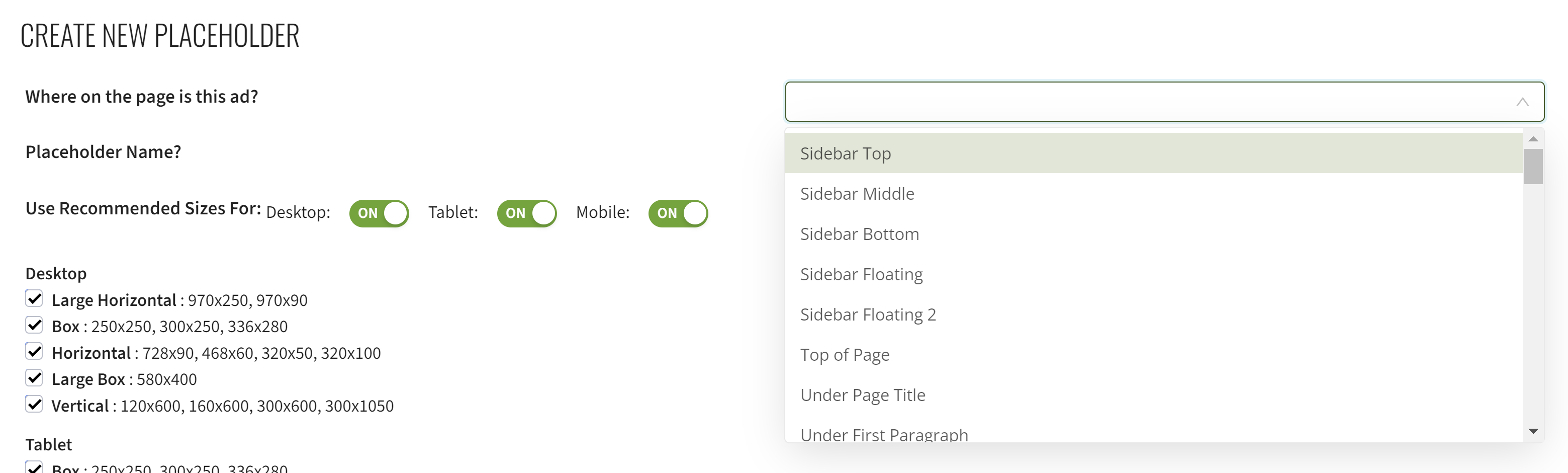Viewport: 1568px width, 473px height.
Task: Click dropdown list scrollbar down arrow
Action: pyautogui.click(x=1533, y=431)
